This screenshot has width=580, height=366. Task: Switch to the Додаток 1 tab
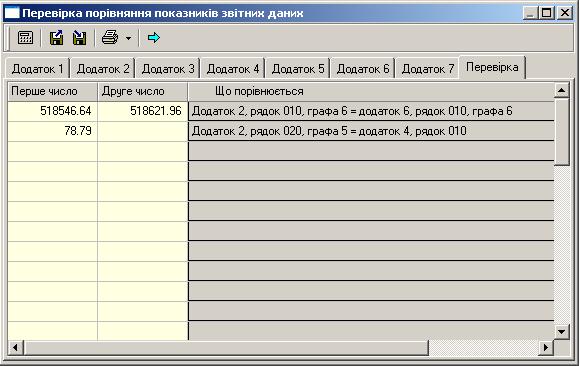[x=38, y=69]
